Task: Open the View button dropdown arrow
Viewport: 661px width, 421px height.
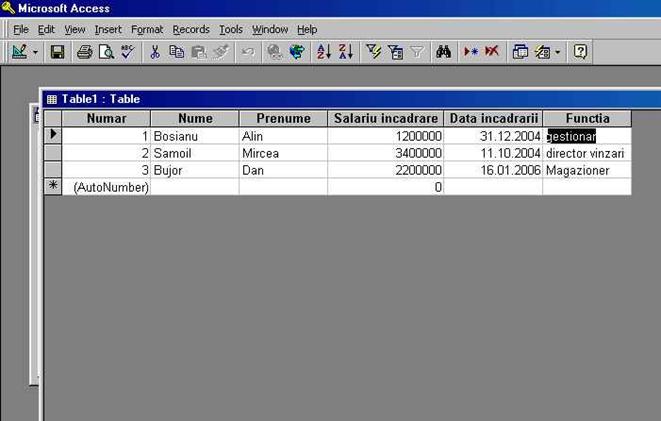Action: 36,51
